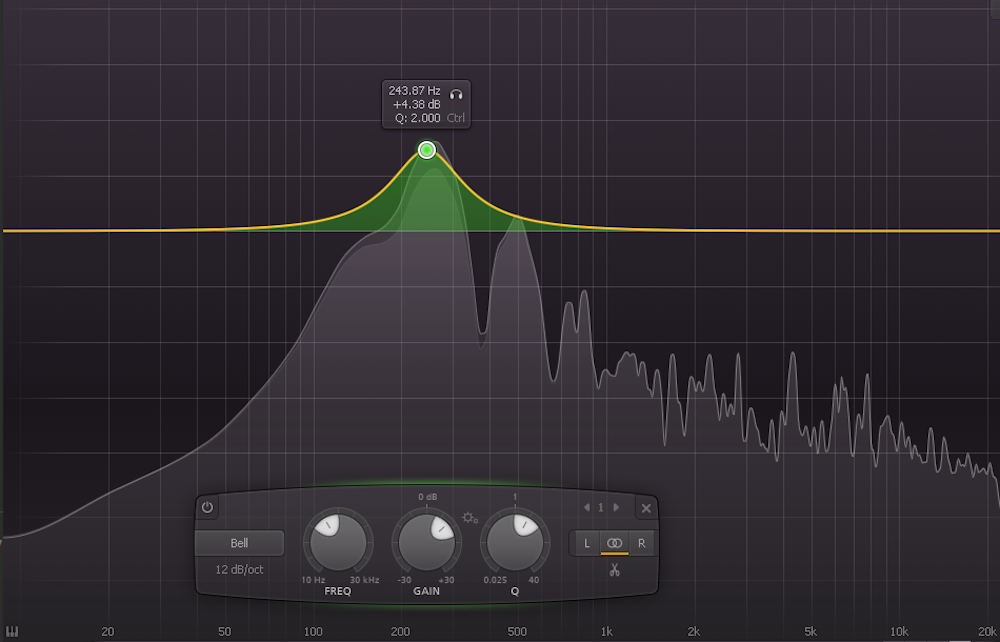Delete band 1 with the X icon
Image resolution: width=1000 pixels, height=642 pixels.
click(646, 508)
